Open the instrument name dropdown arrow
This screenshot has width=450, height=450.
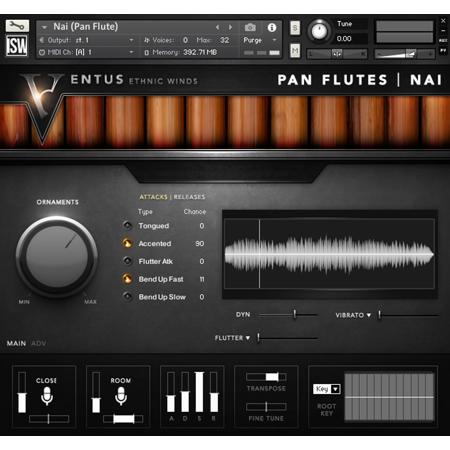tap(44, 27)
